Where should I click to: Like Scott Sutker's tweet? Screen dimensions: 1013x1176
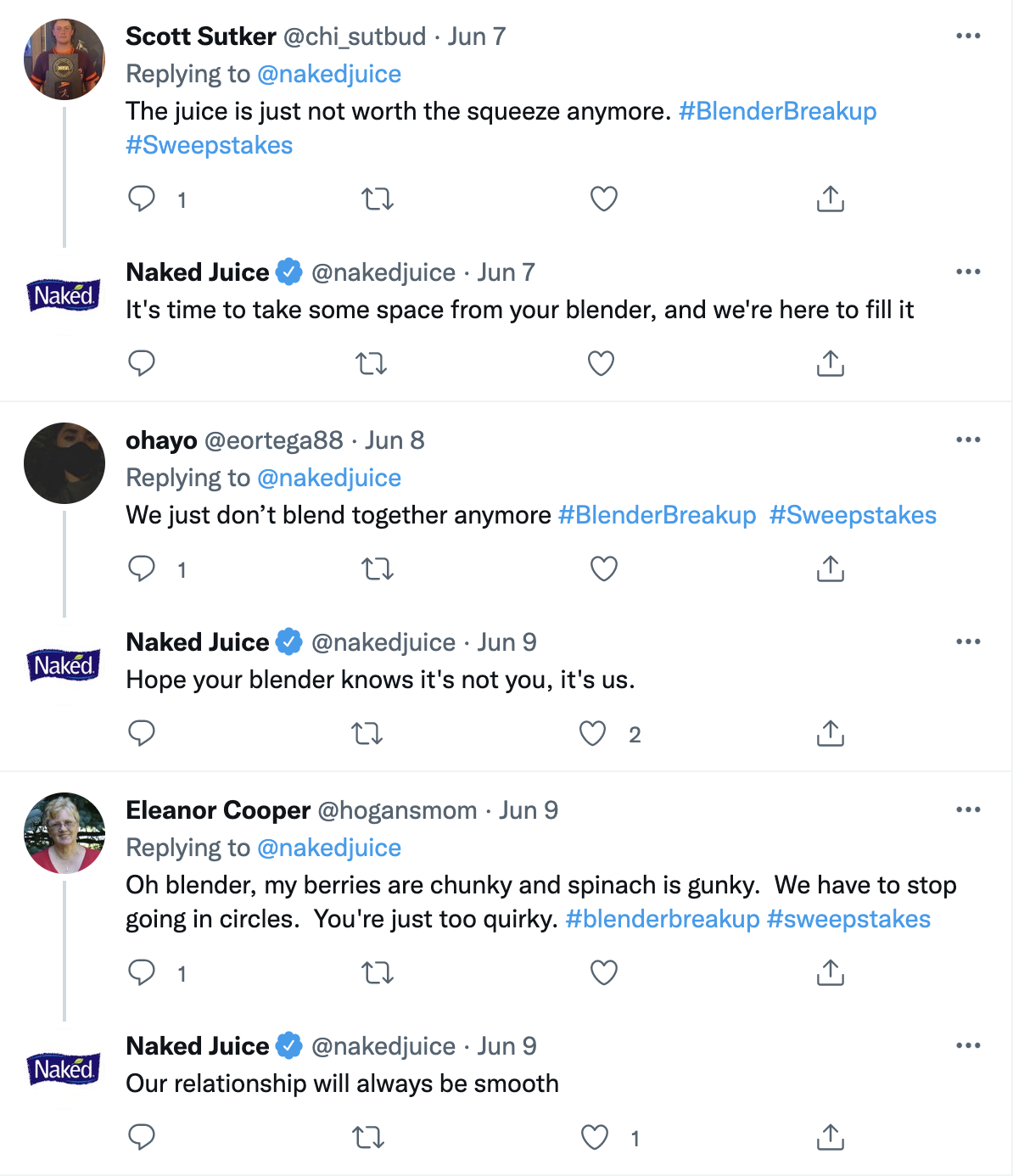[x=603, y=199]
